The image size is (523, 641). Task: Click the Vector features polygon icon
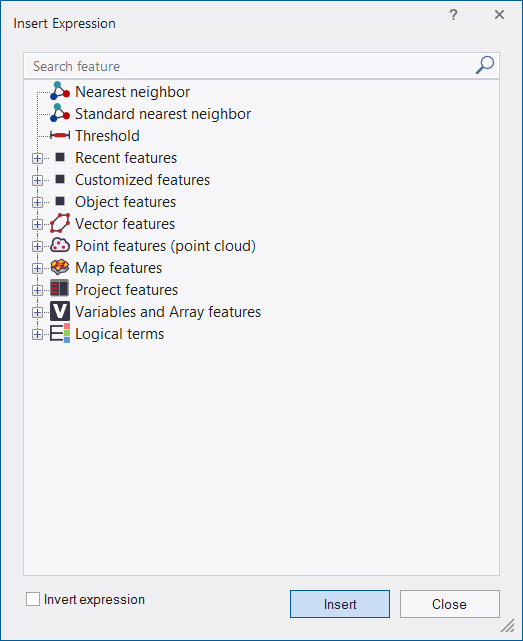(x=60, y=223)
